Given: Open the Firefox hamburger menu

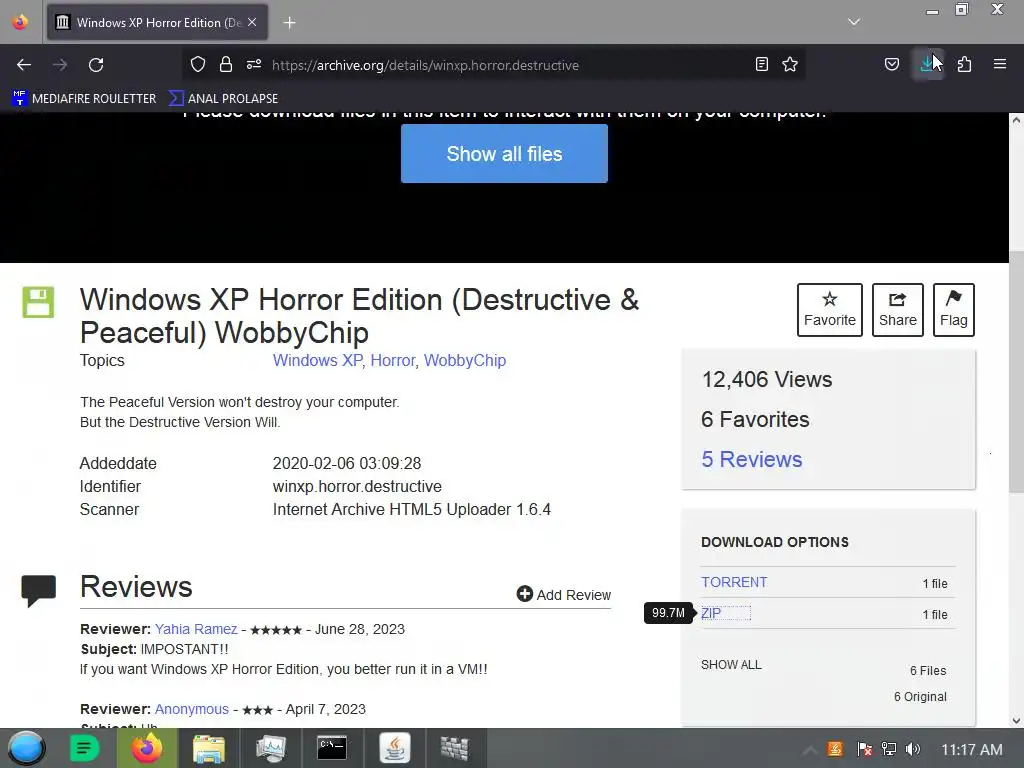Looking at the screenshot, I should coord(1000,64).
